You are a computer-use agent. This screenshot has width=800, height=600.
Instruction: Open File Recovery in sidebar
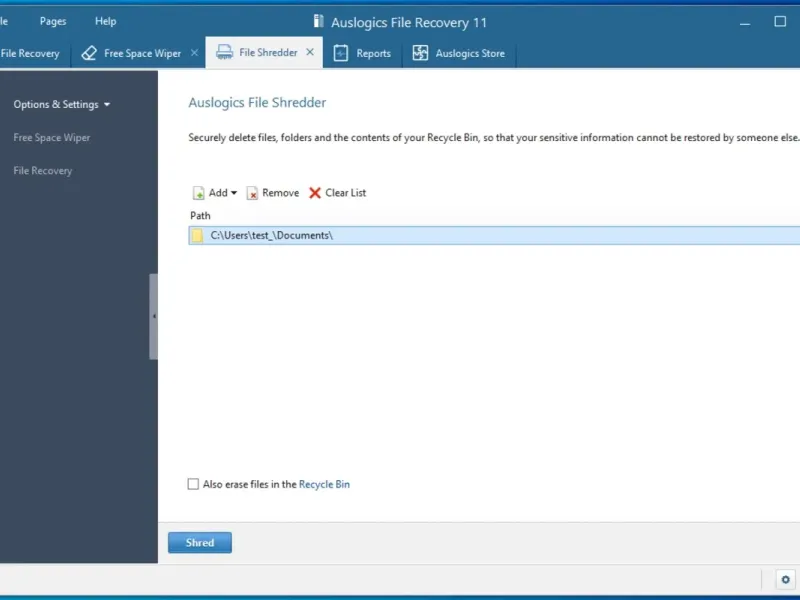pos(43,170)
